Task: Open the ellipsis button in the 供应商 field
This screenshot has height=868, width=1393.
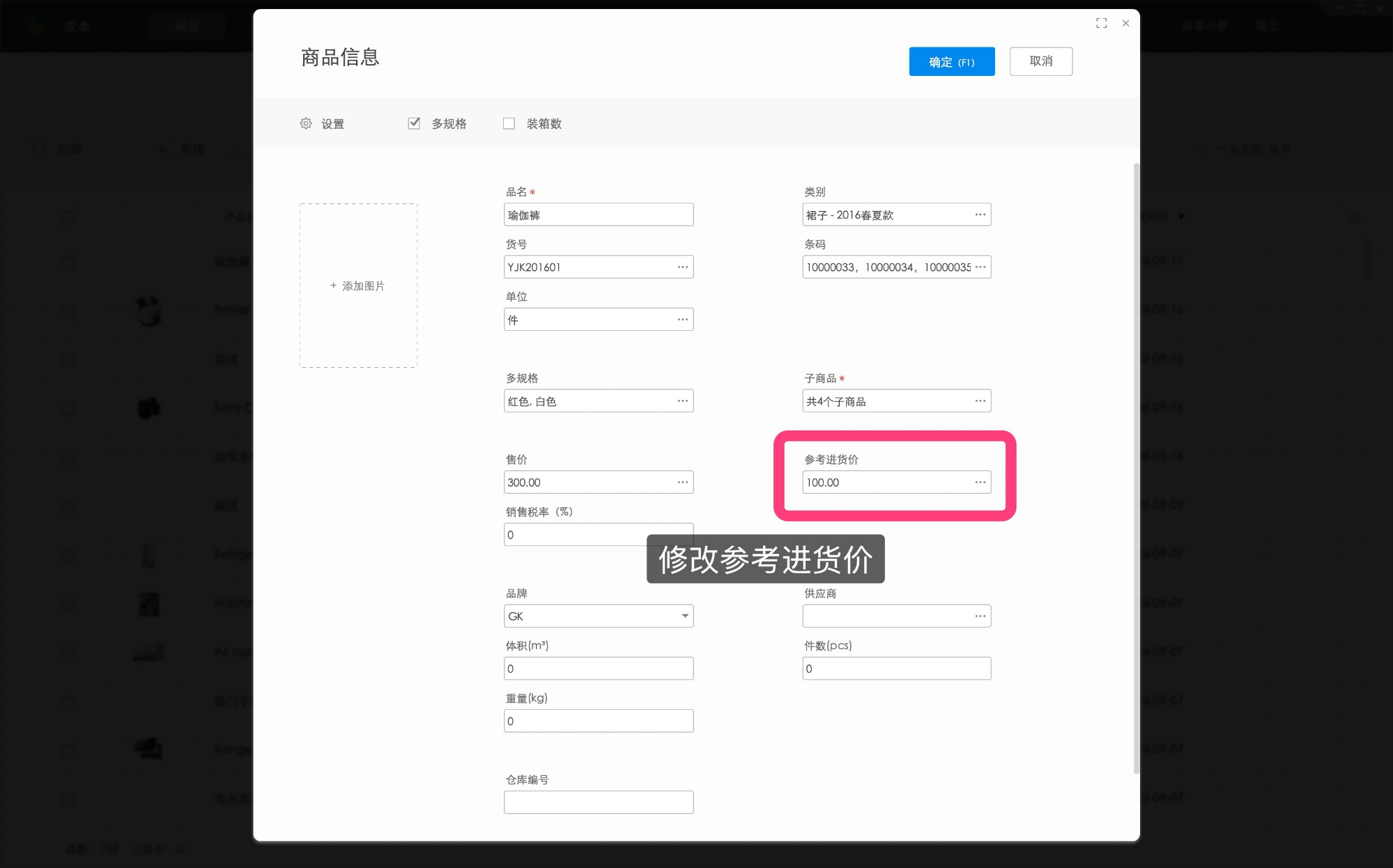Action: click(x=980, y=616)
